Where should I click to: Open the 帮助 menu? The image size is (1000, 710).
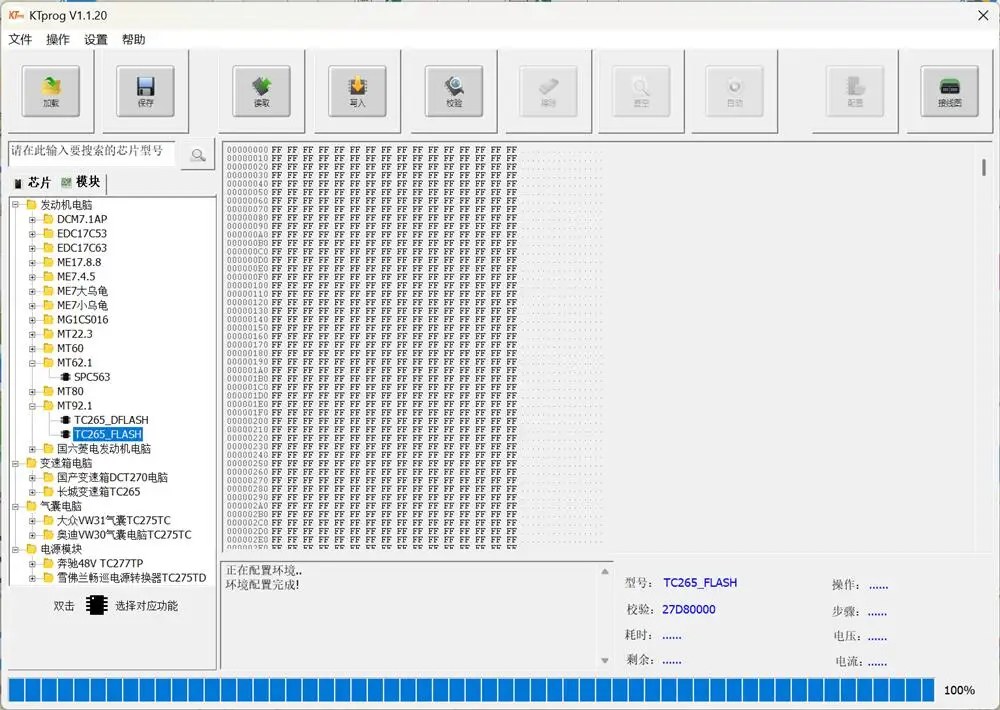[133, 40]
